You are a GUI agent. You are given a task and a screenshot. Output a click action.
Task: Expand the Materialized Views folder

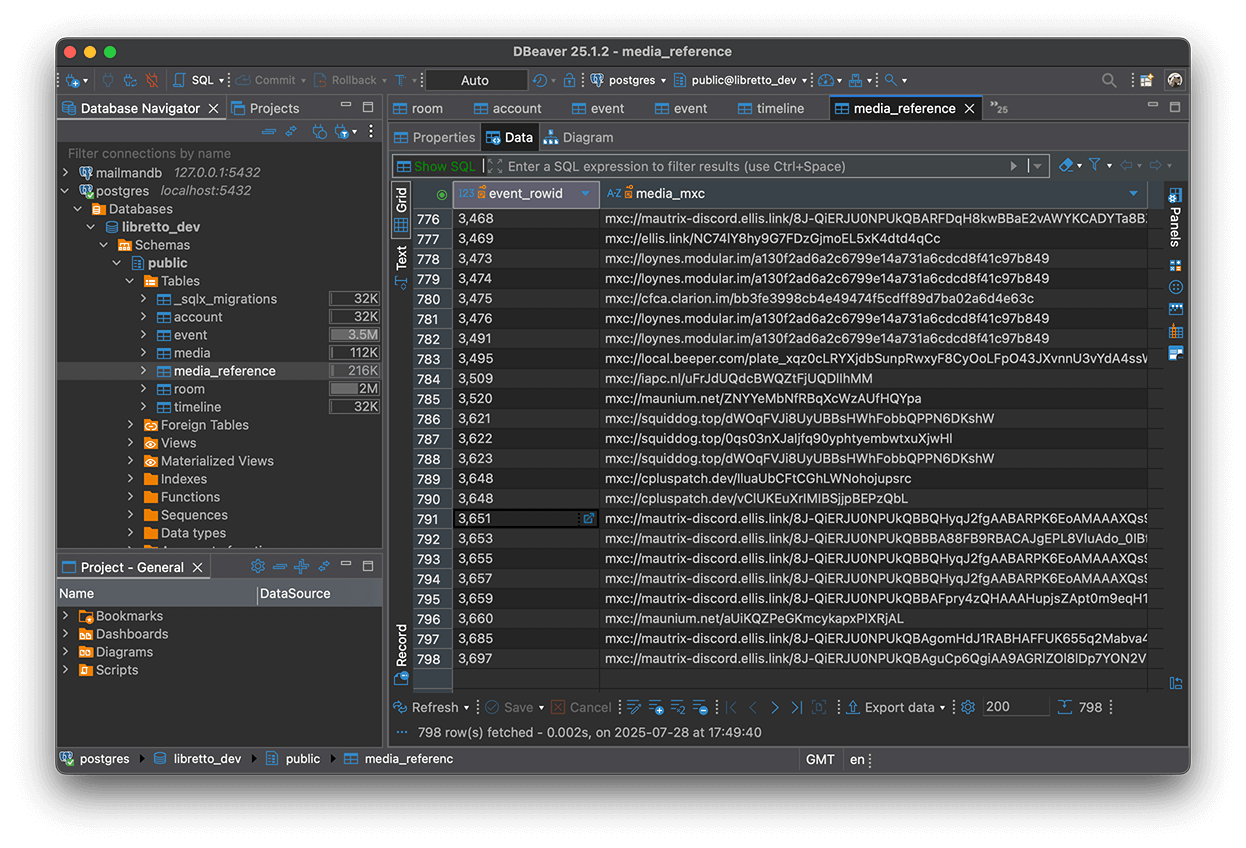click(130, 461)
